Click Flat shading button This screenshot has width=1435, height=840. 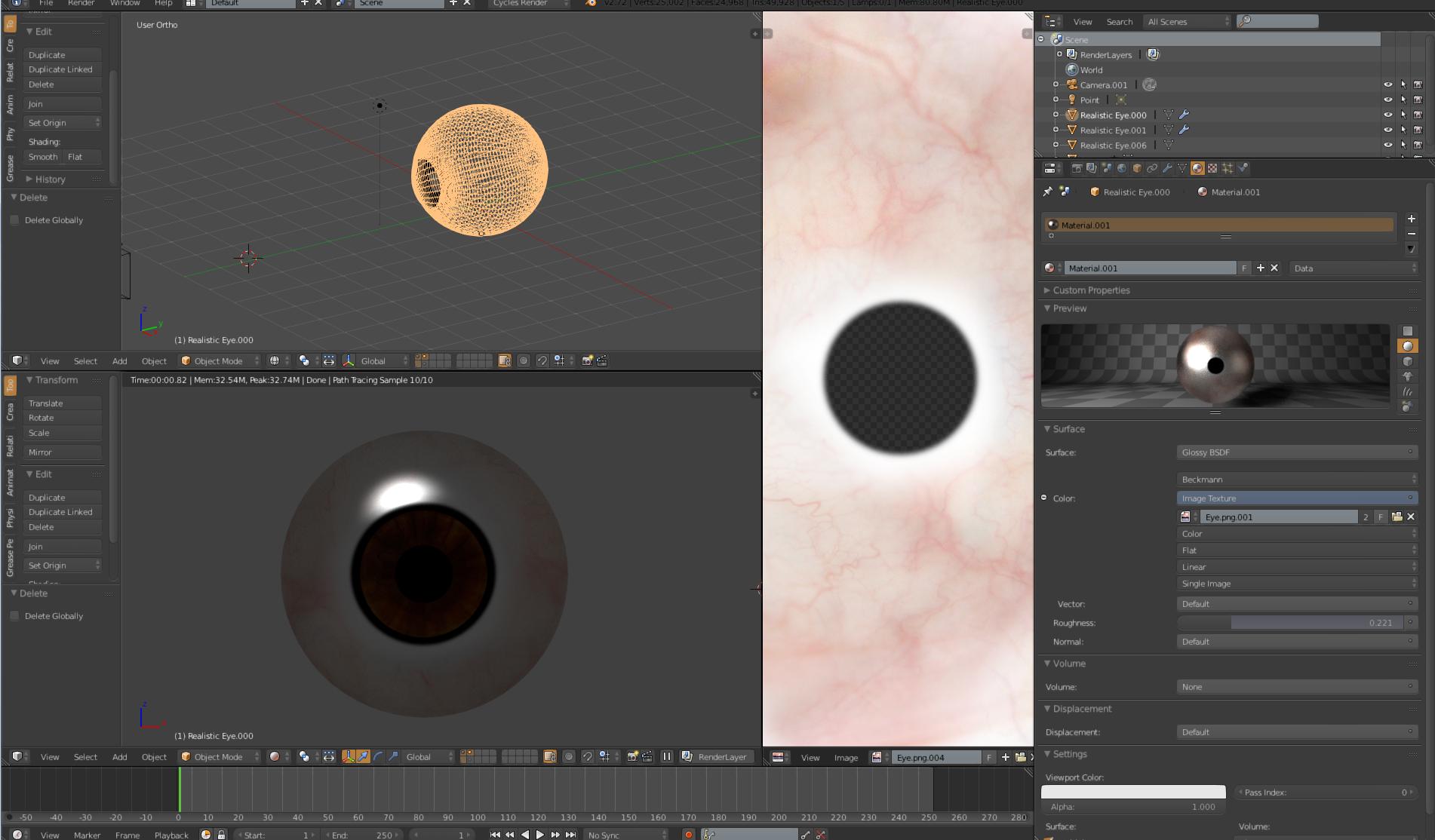pos(81,157)
